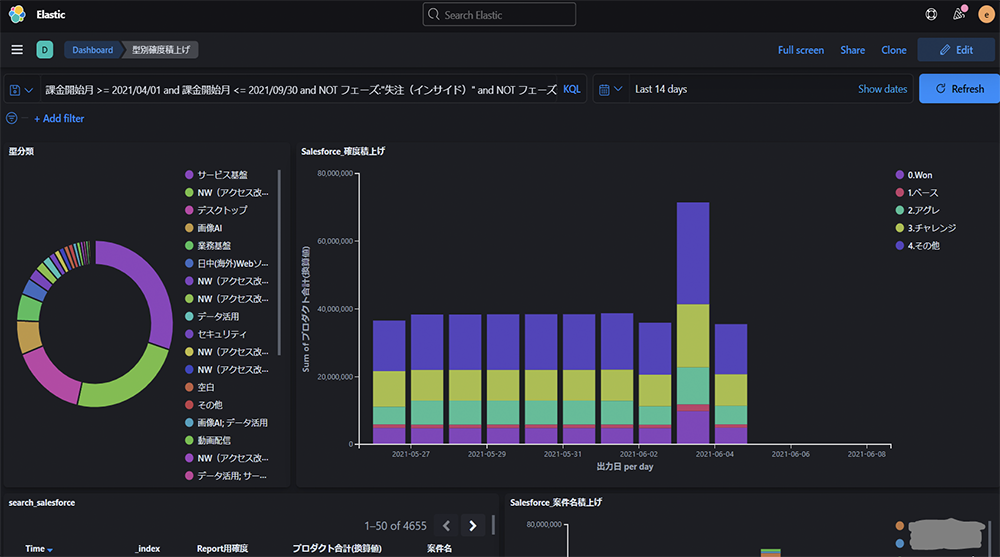Open the Share menu
Viewport: 1000px width, 557px height.
[x=852, y=50]
